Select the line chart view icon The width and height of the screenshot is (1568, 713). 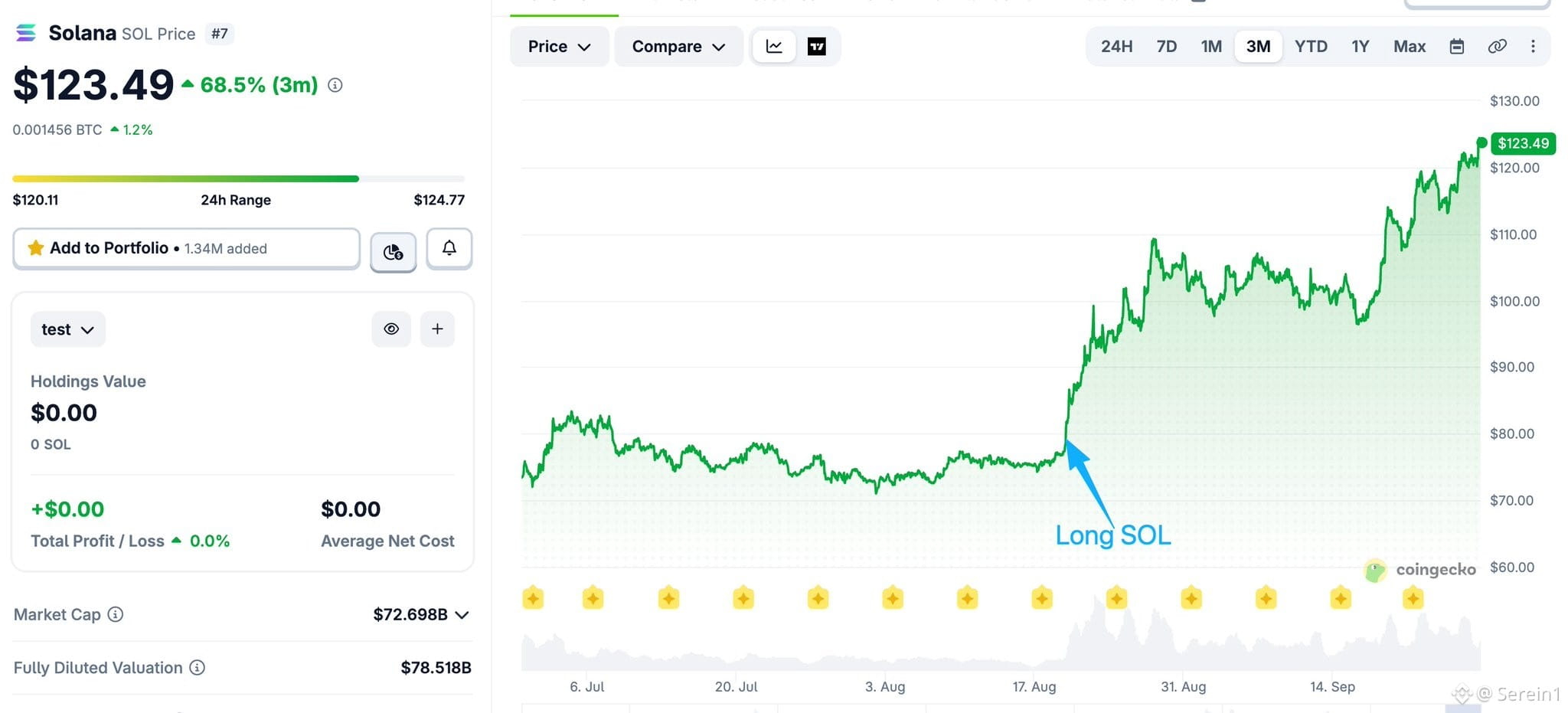point(774,47)
